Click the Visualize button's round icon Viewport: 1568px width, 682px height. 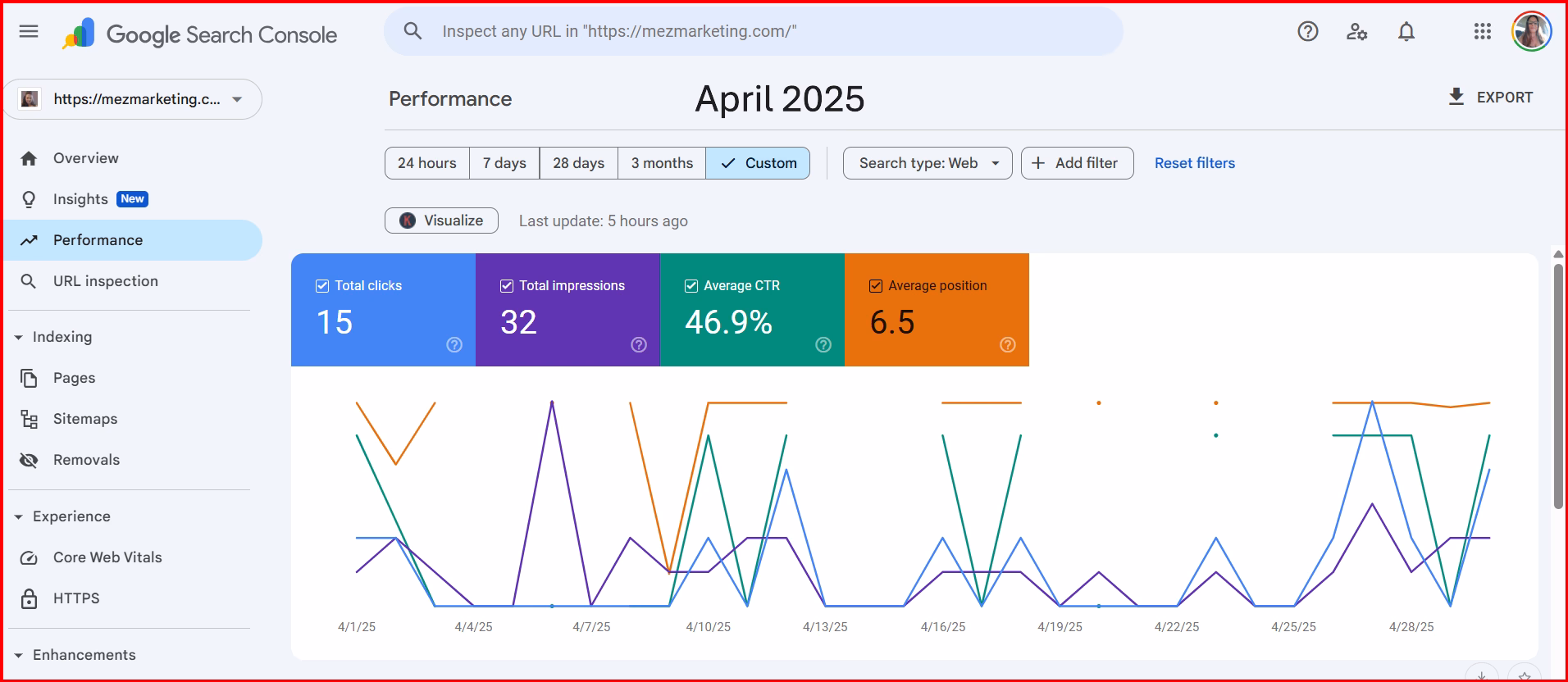(x=408, y=221)
